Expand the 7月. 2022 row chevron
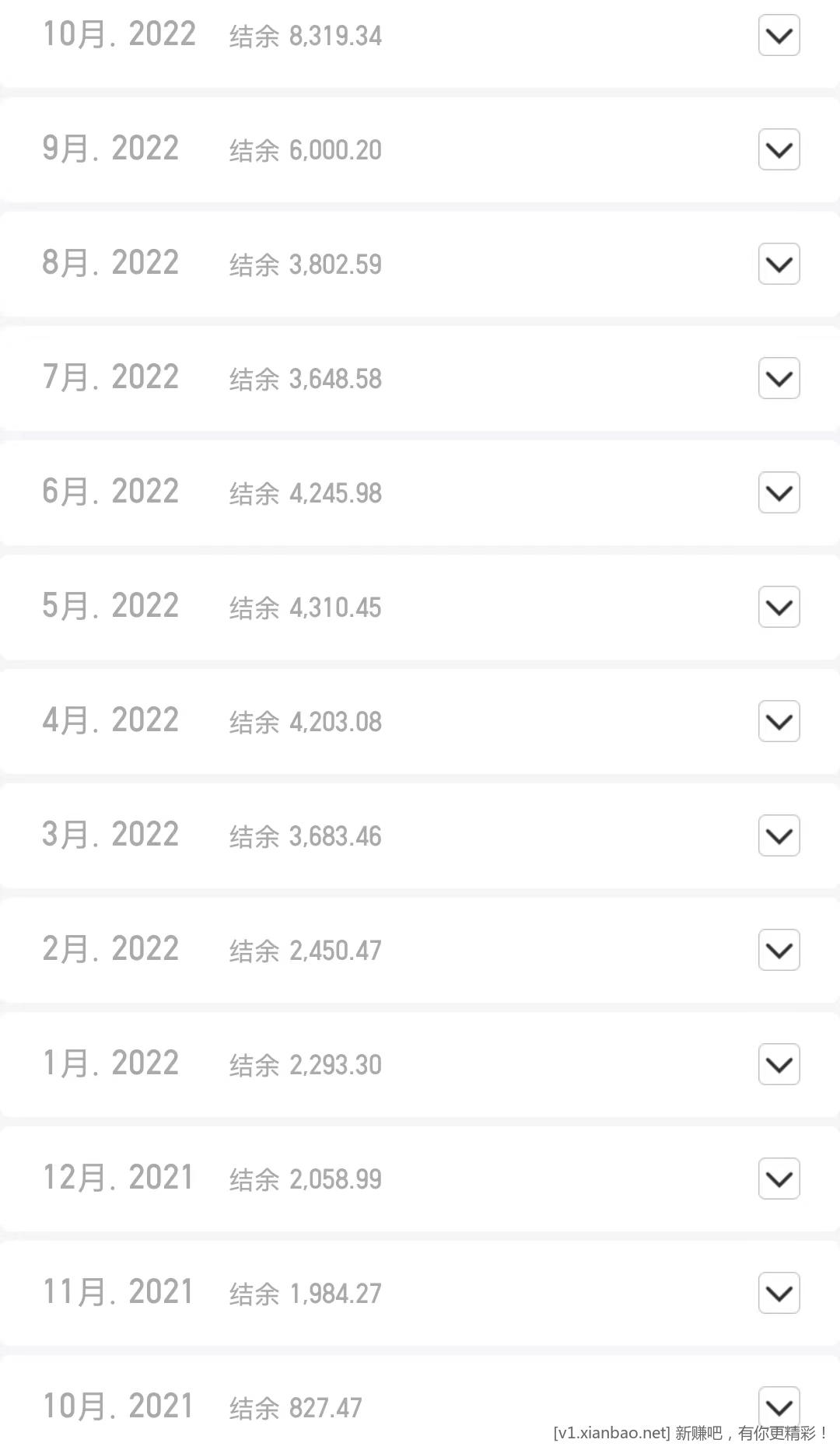This screenshot has height=1450, width=840. [x=779, y=378]
